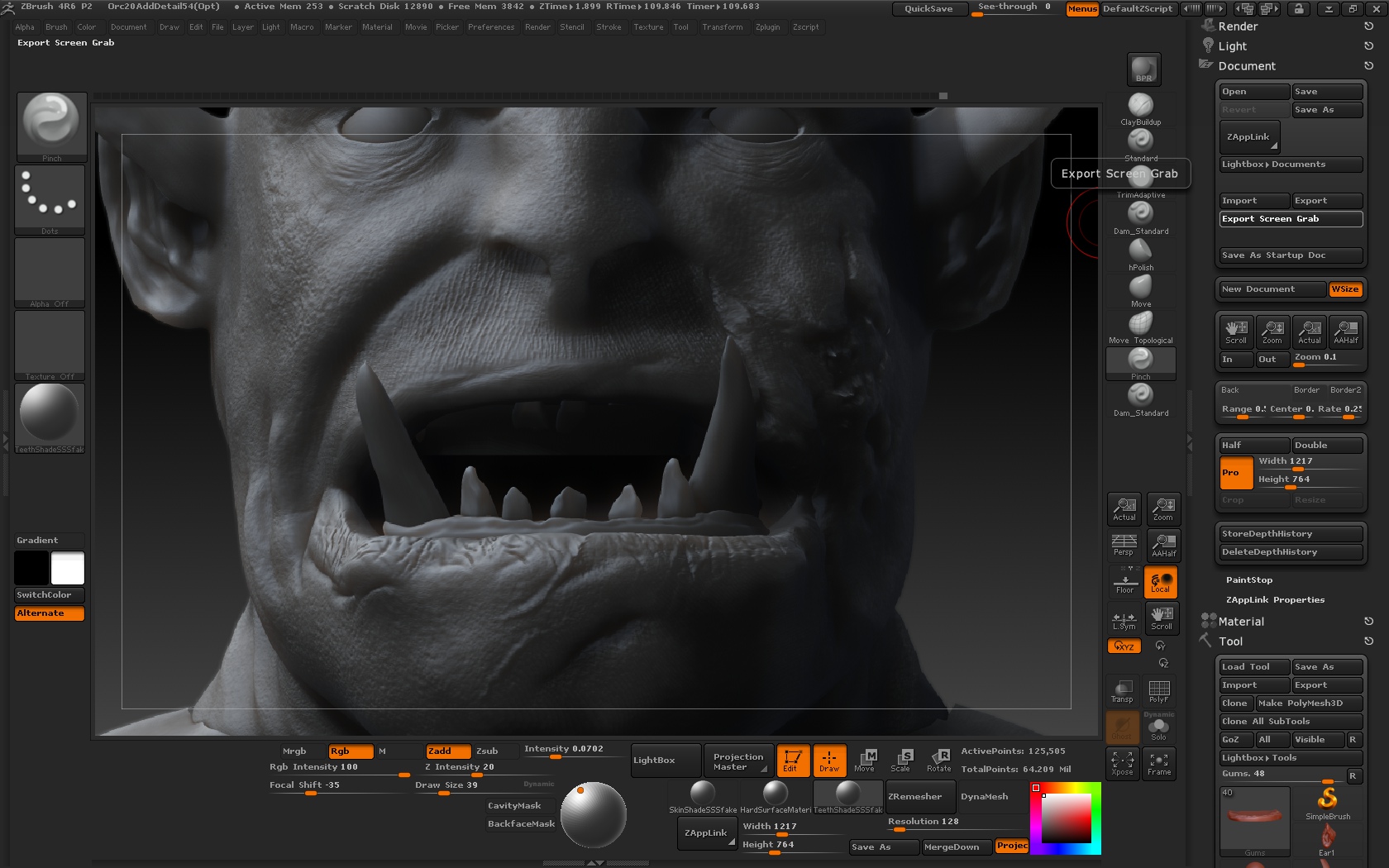Screen dimensions: 1389x868
Task: Toggle Persp perspective view
Action: [x=1124, y=545]
